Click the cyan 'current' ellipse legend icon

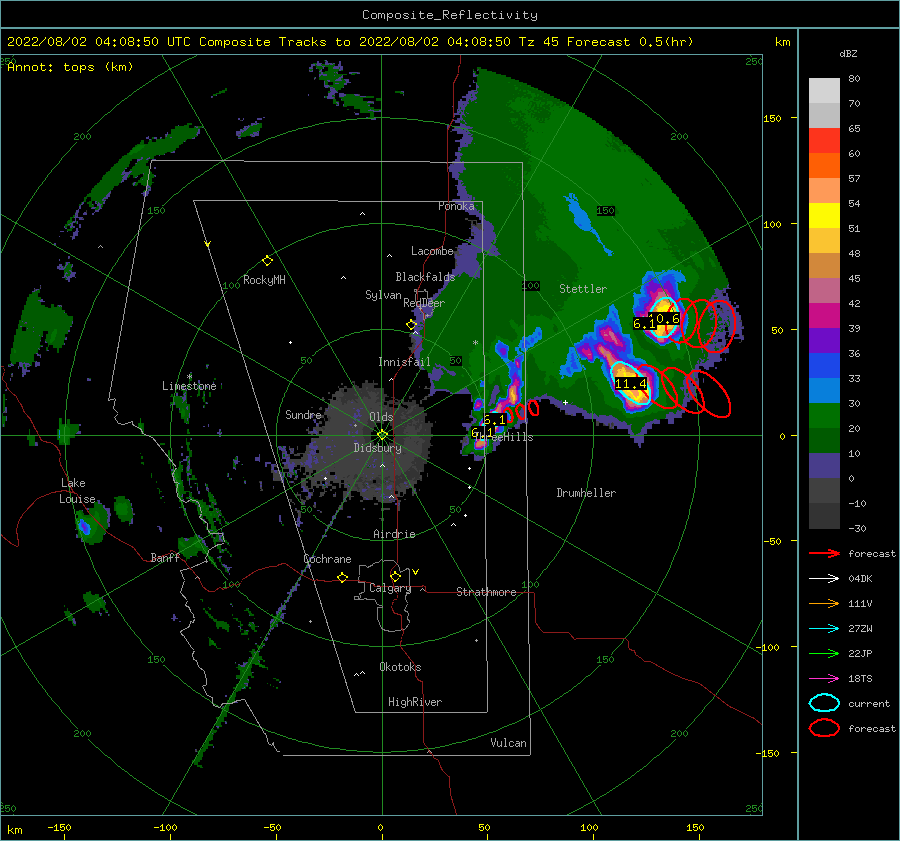point(824,703)
